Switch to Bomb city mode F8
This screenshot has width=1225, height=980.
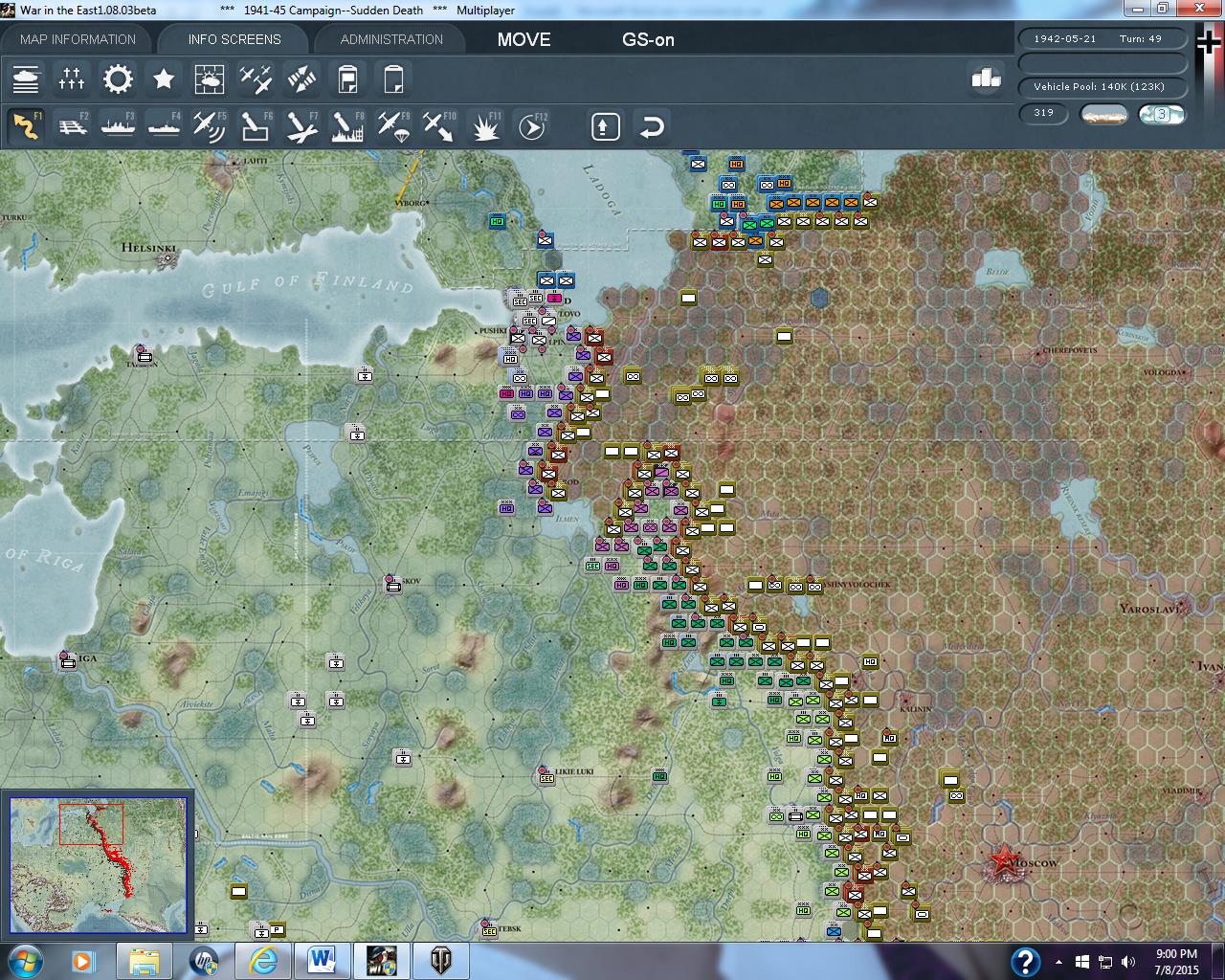click(x=347, y=126)
